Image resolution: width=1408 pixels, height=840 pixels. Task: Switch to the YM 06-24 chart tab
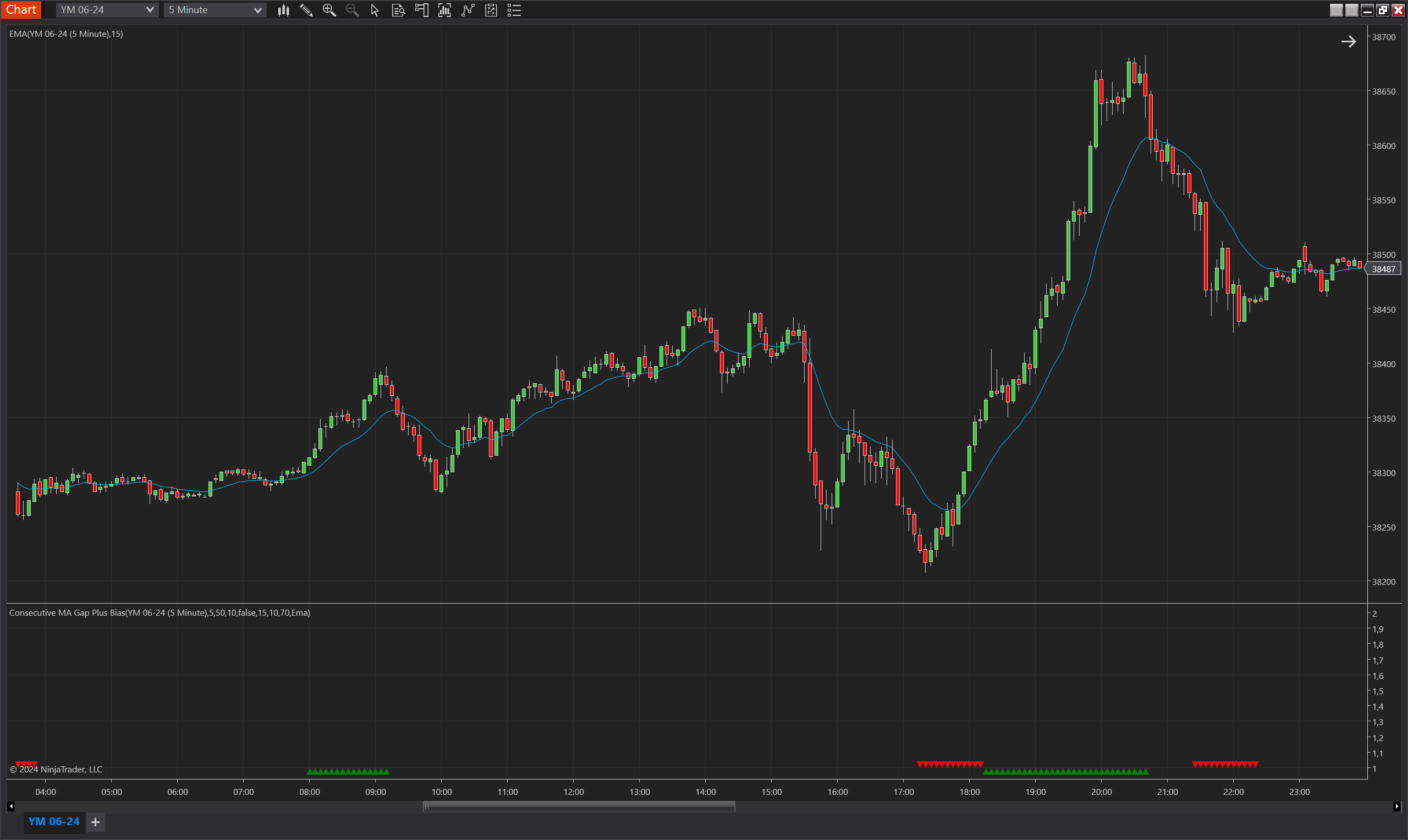click(54, 821)
